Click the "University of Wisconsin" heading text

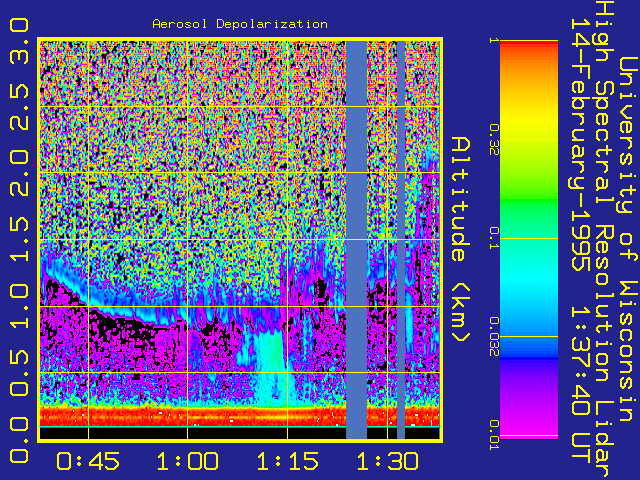pyautogui.click(x=628, y=240)
